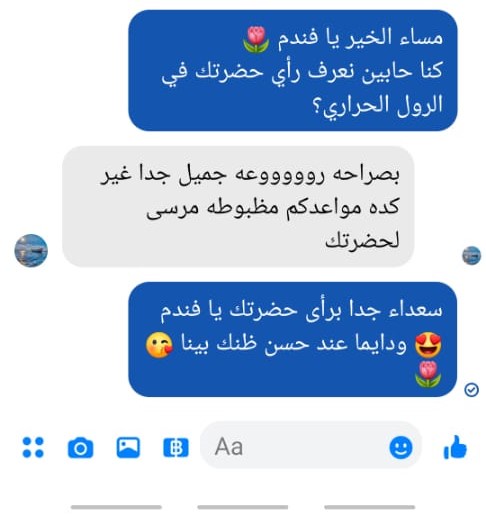486x515 pixels.
Task: Open the photo gallery picker icon
Action: click(128, 447)
